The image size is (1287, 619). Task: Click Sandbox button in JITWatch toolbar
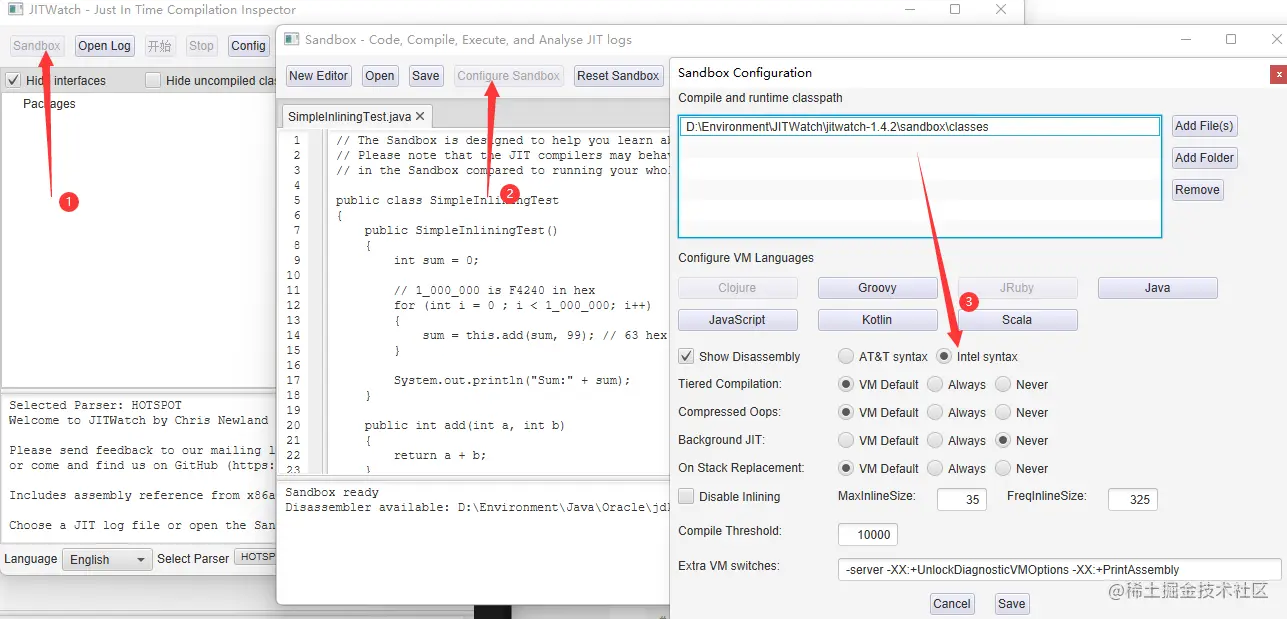pos(37,46)
